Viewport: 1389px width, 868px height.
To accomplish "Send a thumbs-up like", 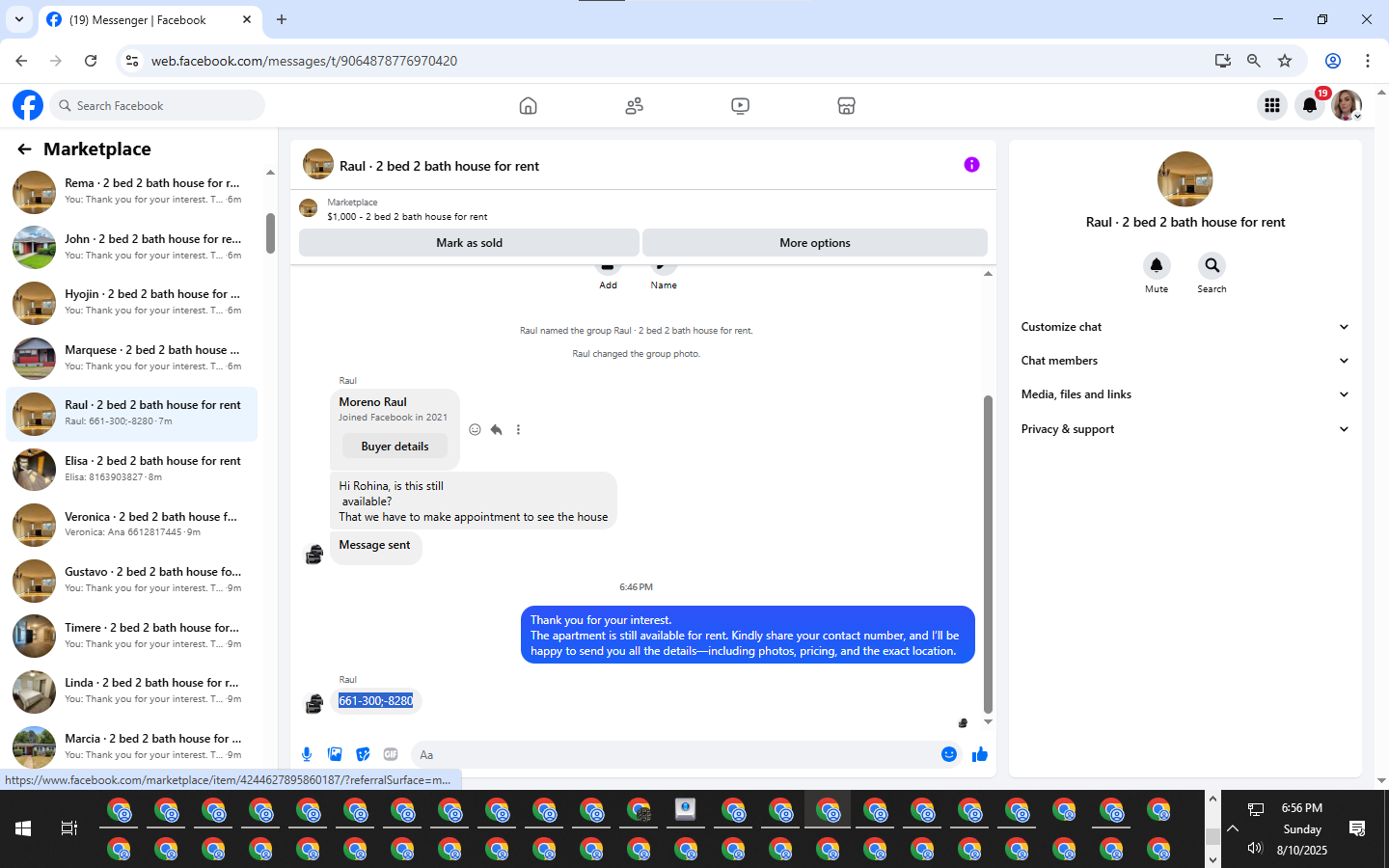I will (x=980, y=754).
